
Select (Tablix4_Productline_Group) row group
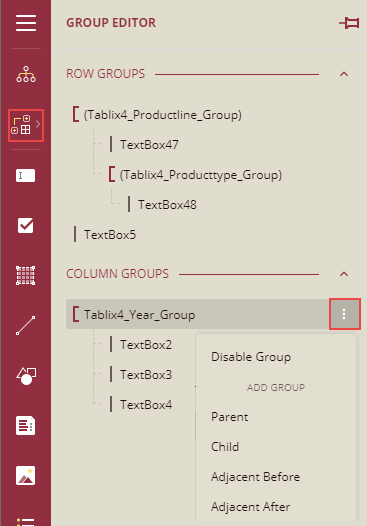[163, 115]
